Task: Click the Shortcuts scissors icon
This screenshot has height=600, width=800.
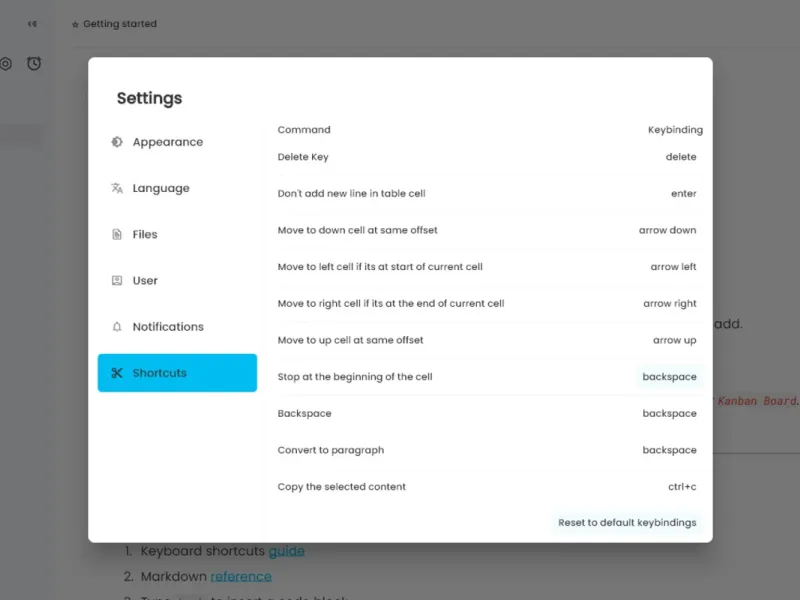Action: point(117,373)
